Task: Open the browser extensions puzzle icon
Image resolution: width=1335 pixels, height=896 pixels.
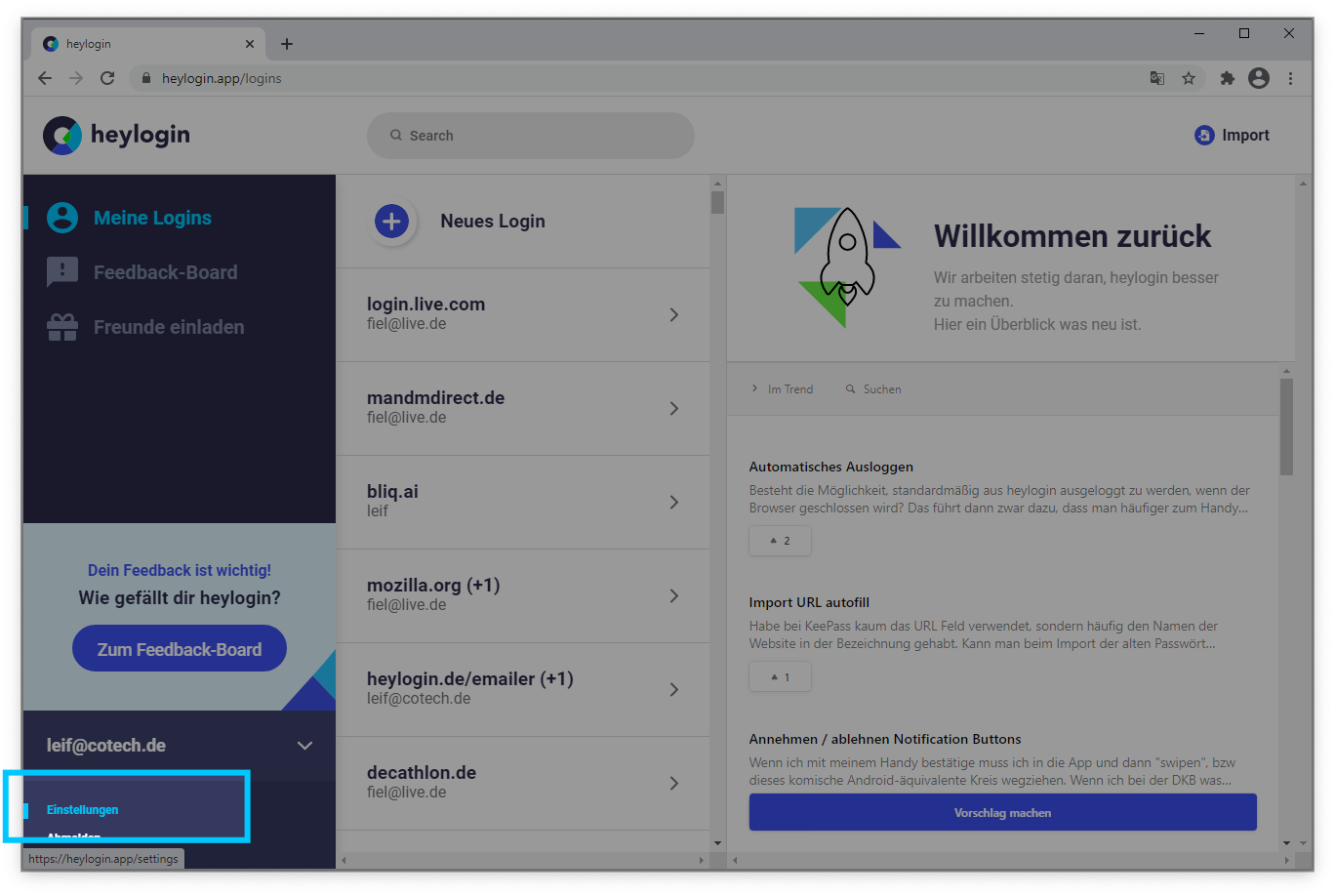Action: click(1228, 78)
